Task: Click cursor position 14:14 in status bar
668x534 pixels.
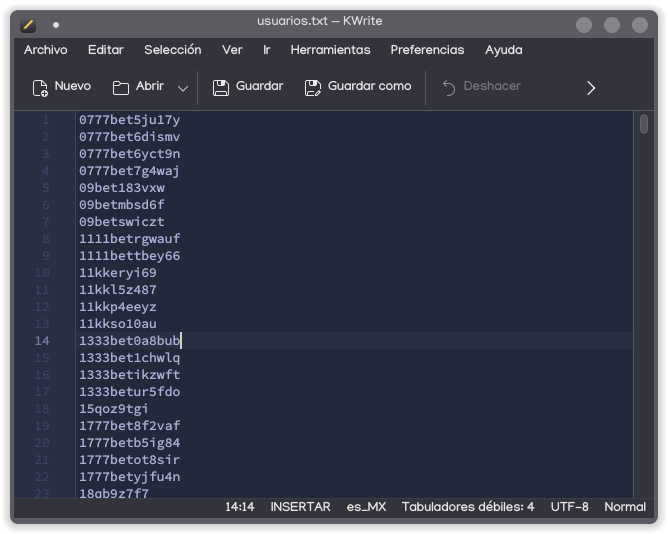Action: [240, 507]
